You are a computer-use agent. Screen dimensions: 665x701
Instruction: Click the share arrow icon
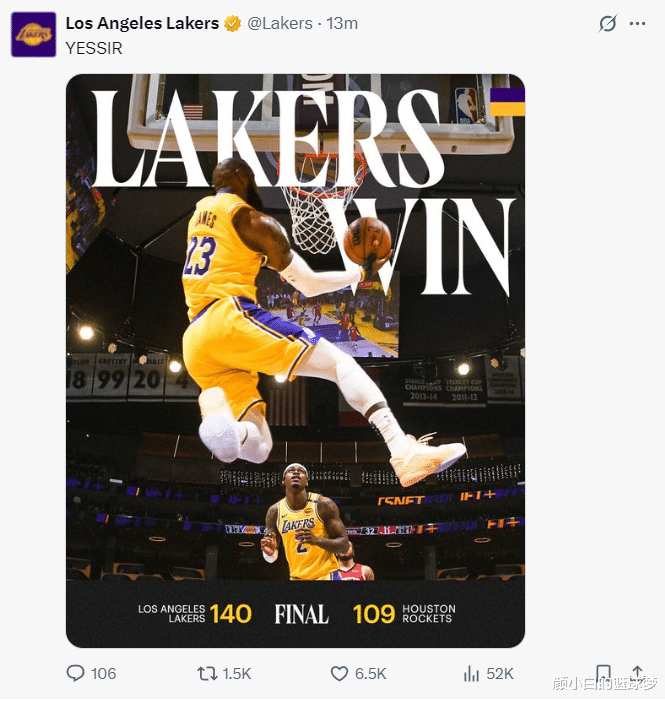pyautogui.click(x=637, y=673)
